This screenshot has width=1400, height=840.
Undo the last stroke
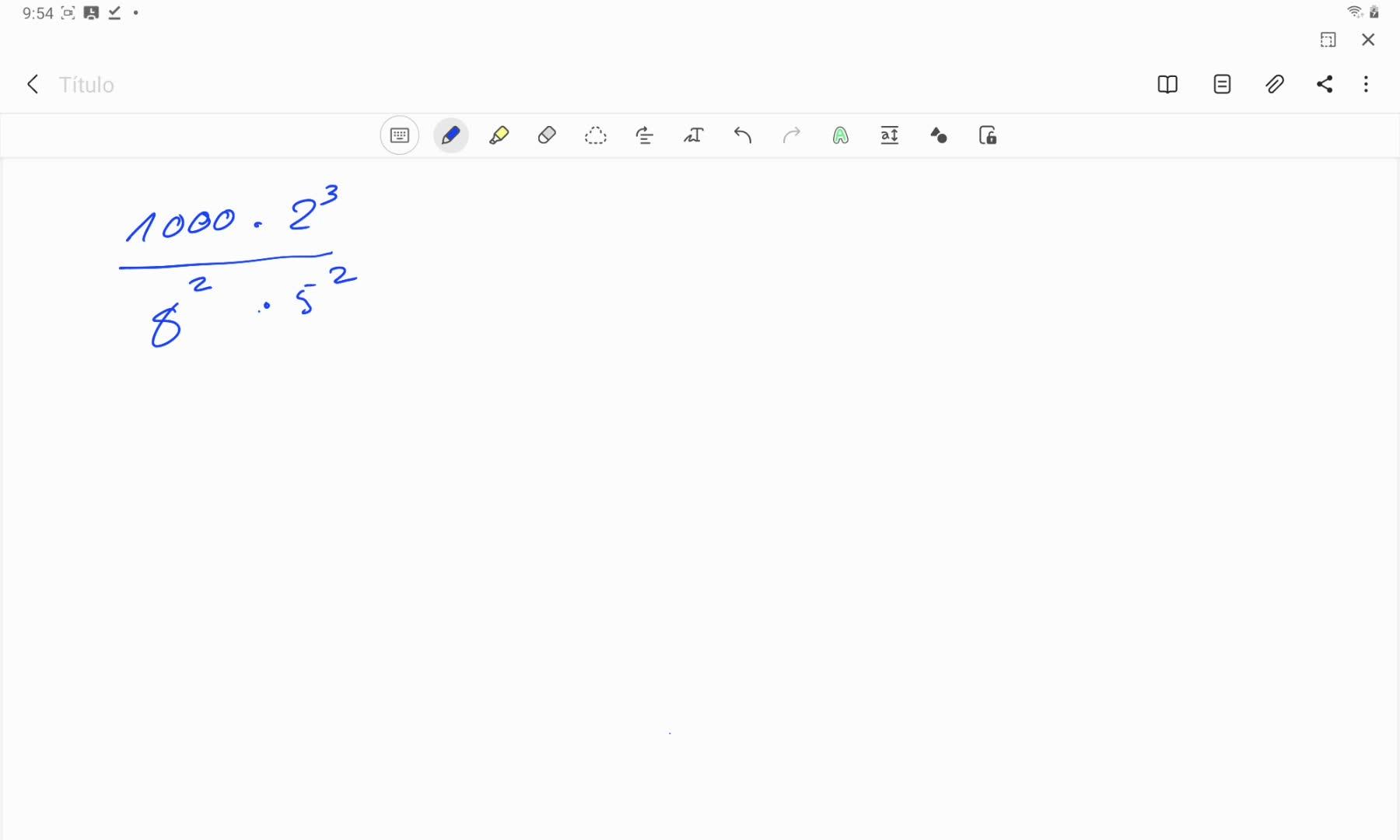pos(743,136)
